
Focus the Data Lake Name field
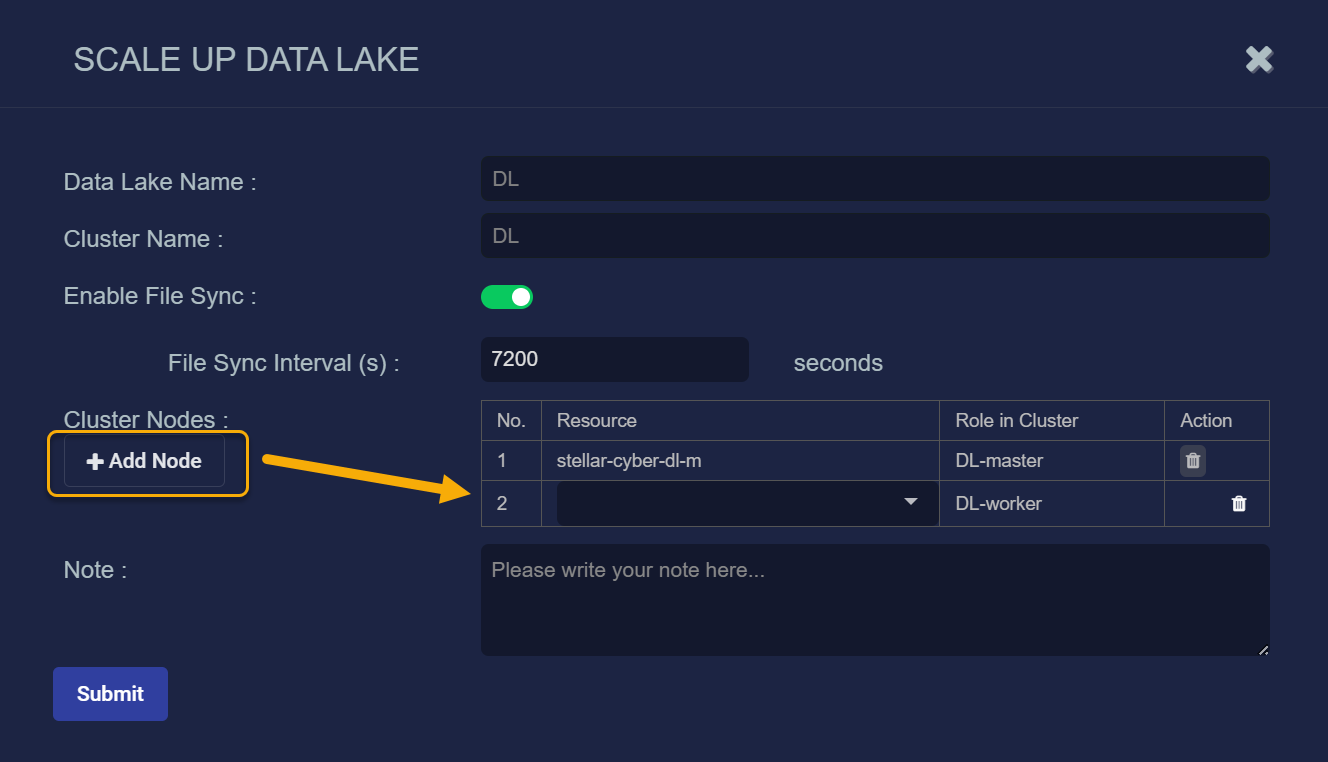(874, 179)
